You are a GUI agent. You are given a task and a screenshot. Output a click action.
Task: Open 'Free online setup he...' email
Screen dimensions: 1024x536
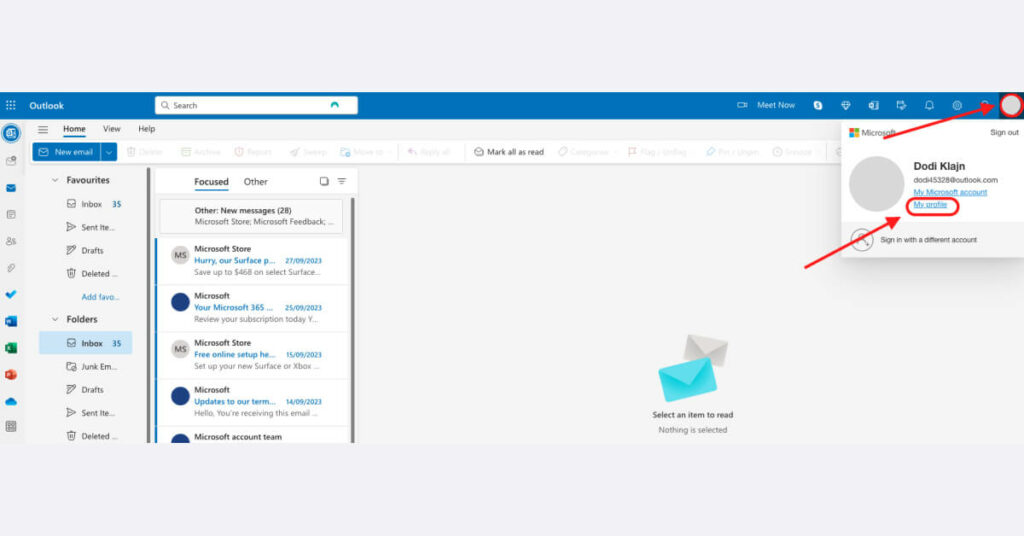click(253, 355)
